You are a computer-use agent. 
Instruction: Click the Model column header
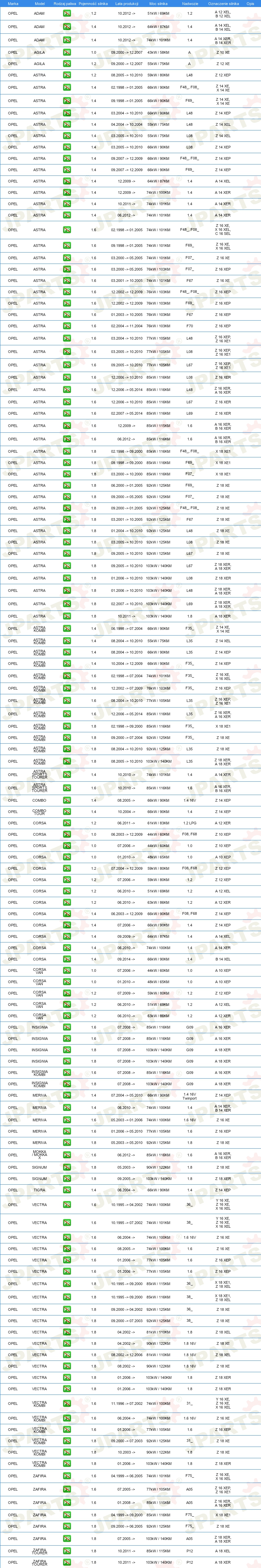point(39,4)
